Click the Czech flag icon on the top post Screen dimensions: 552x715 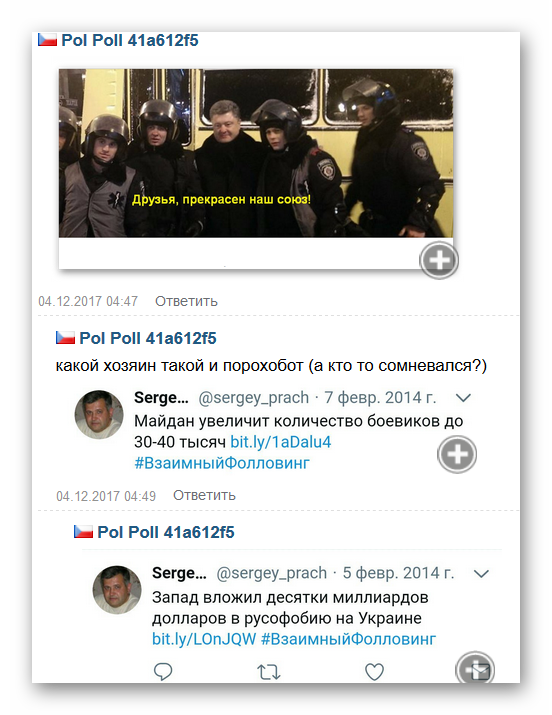click(47, 40)
